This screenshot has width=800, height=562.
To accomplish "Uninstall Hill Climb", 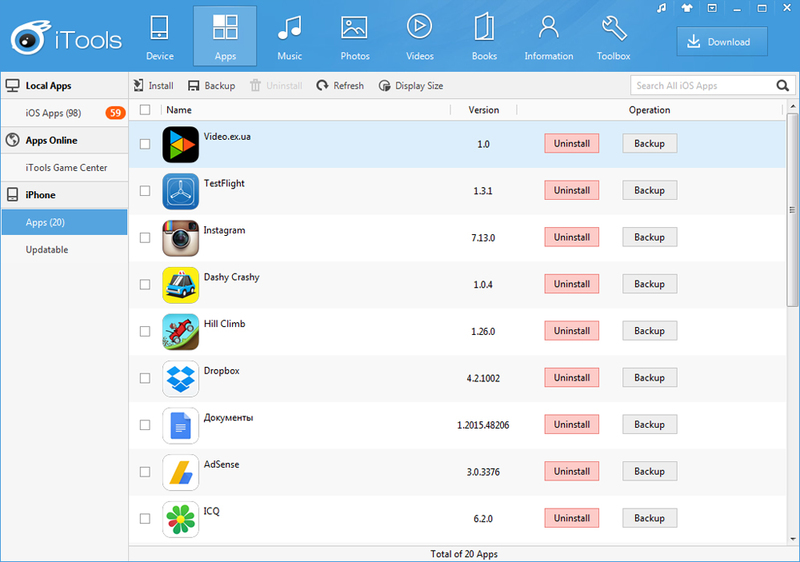I will 571,330.
